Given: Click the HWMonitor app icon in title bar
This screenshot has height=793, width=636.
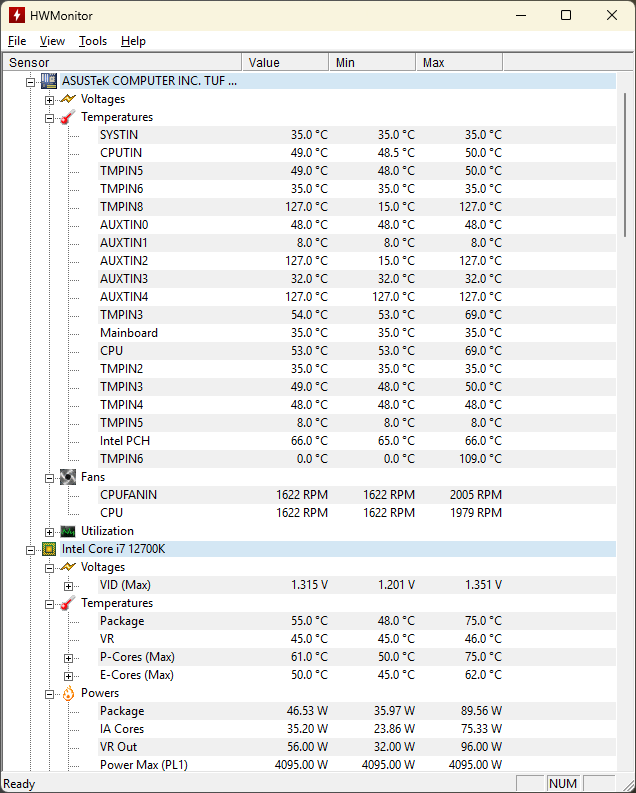Looking at the screenshot, I should (x=17, y=15).
